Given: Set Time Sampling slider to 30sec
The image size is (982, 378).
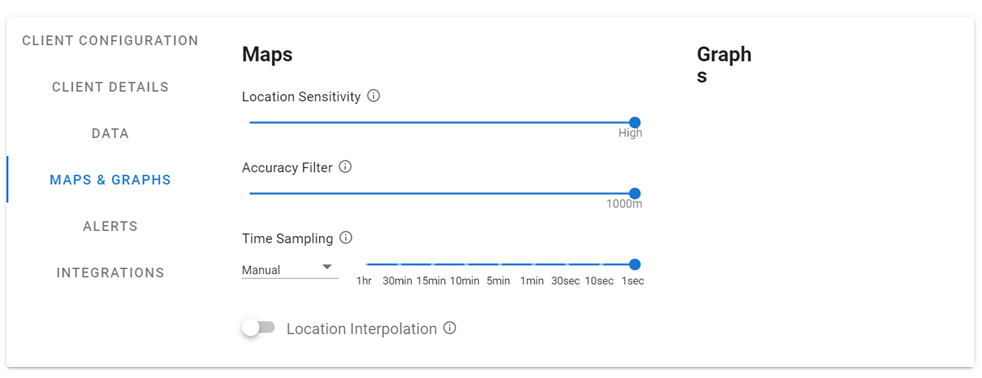Looking at the screenshot, I should [x=568, y=264].
